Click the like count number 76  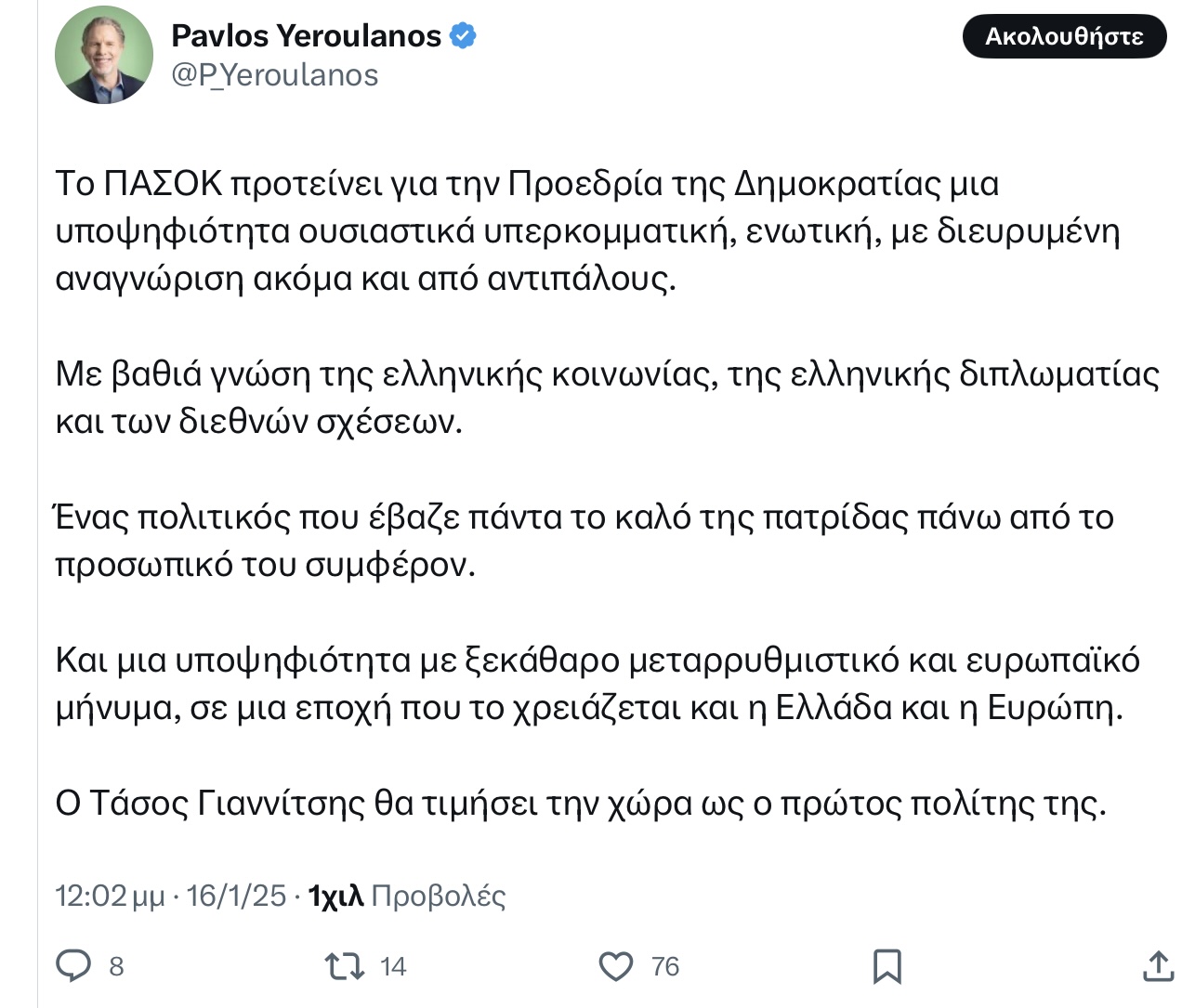tap(665, 967)
